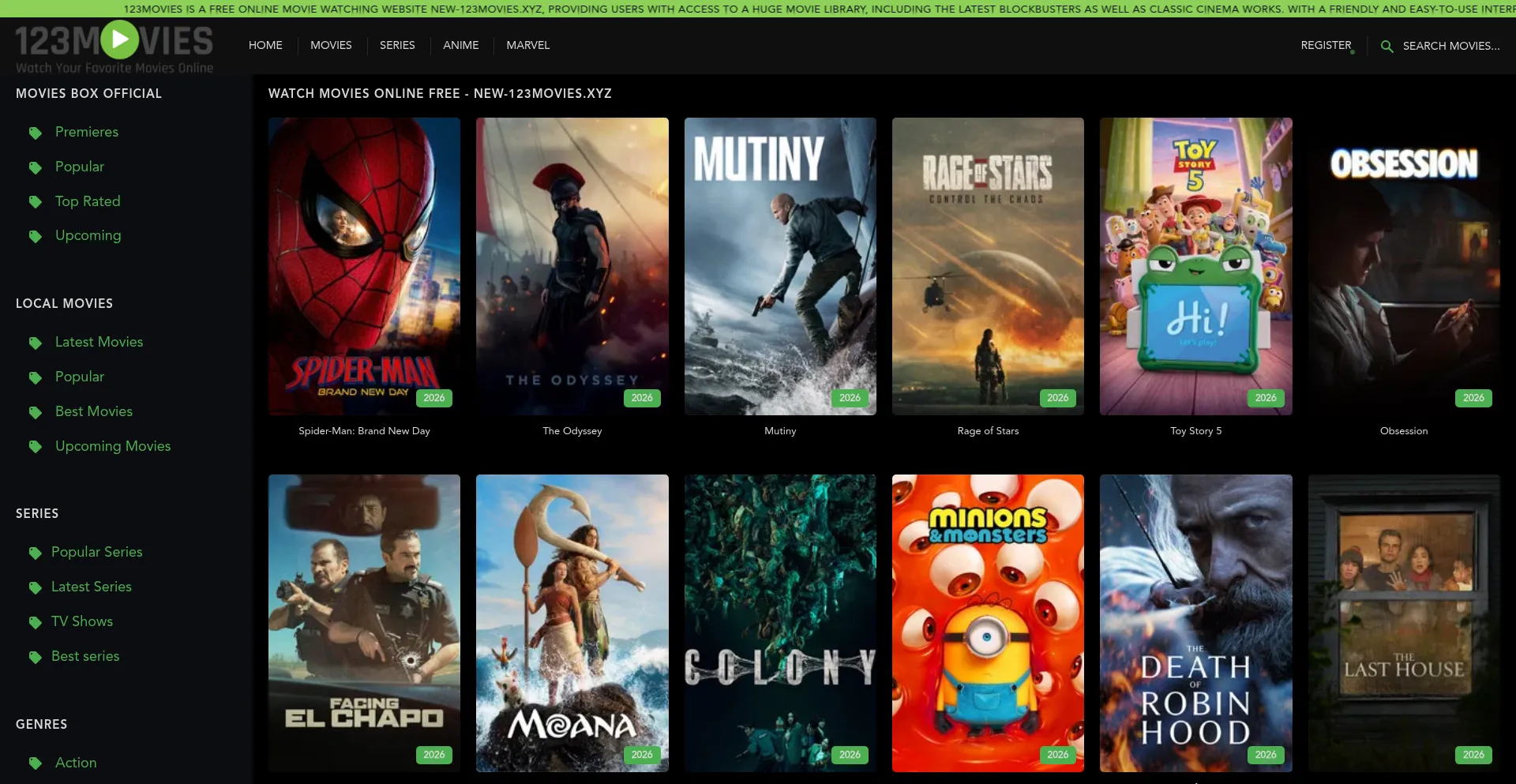Click the Obsession title text
Screen dimensions: 1516x784
1404,431
